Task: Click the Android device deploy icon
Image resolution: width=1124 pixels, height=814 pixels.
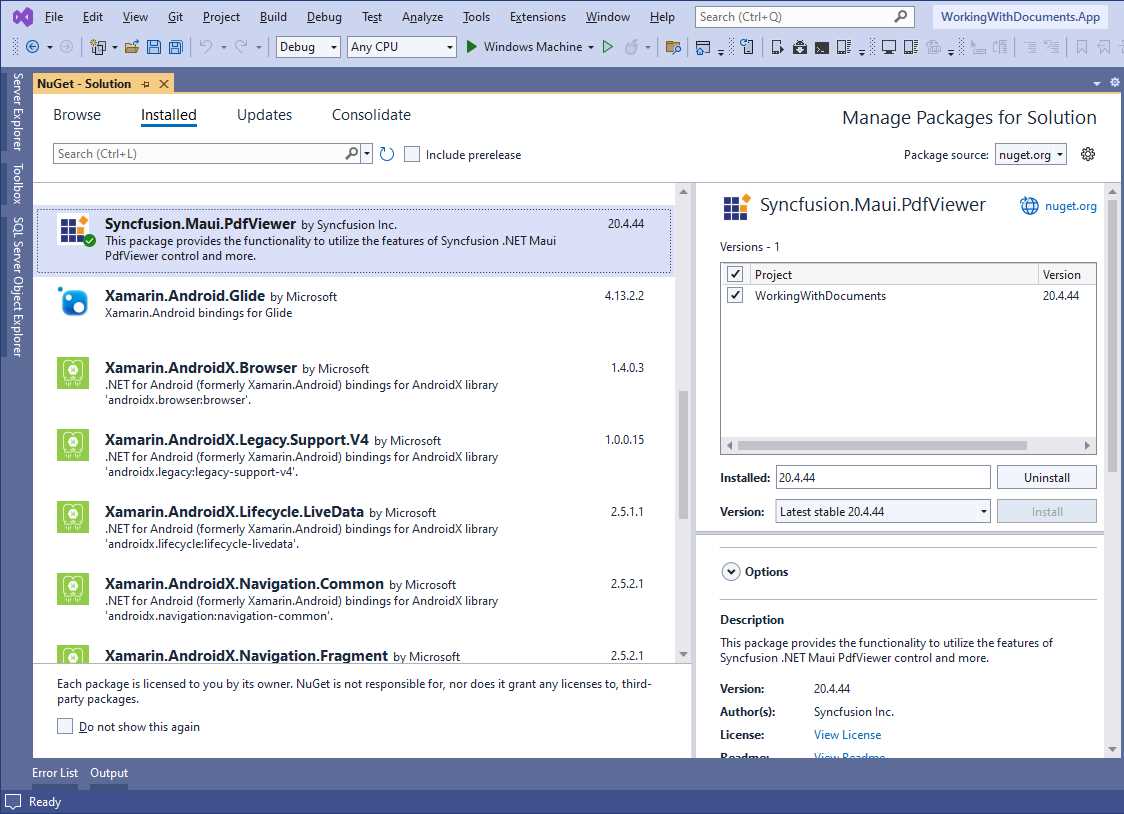Action: click(777, 47)
